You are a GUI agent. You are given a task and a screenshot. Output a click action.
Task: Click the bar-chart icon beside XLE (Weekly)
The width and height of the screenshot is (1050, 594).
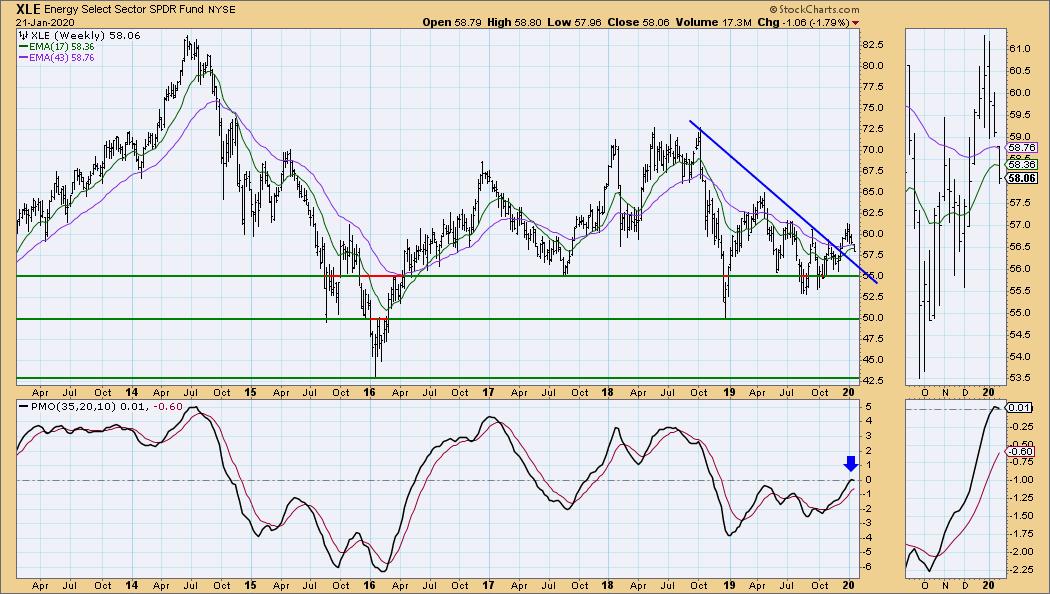pyautogui.click(x=25, y=35)
